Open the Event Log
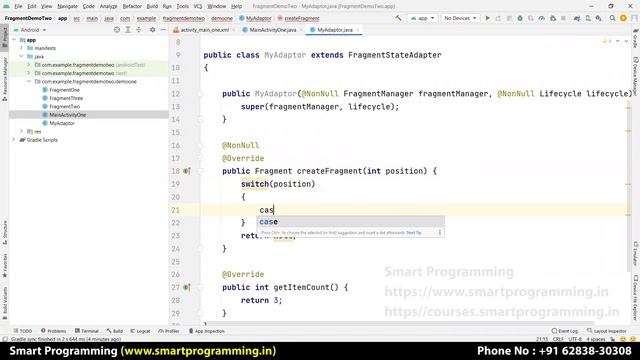The height and width of the screenshot is (360, 640). [x=565, y=331]
